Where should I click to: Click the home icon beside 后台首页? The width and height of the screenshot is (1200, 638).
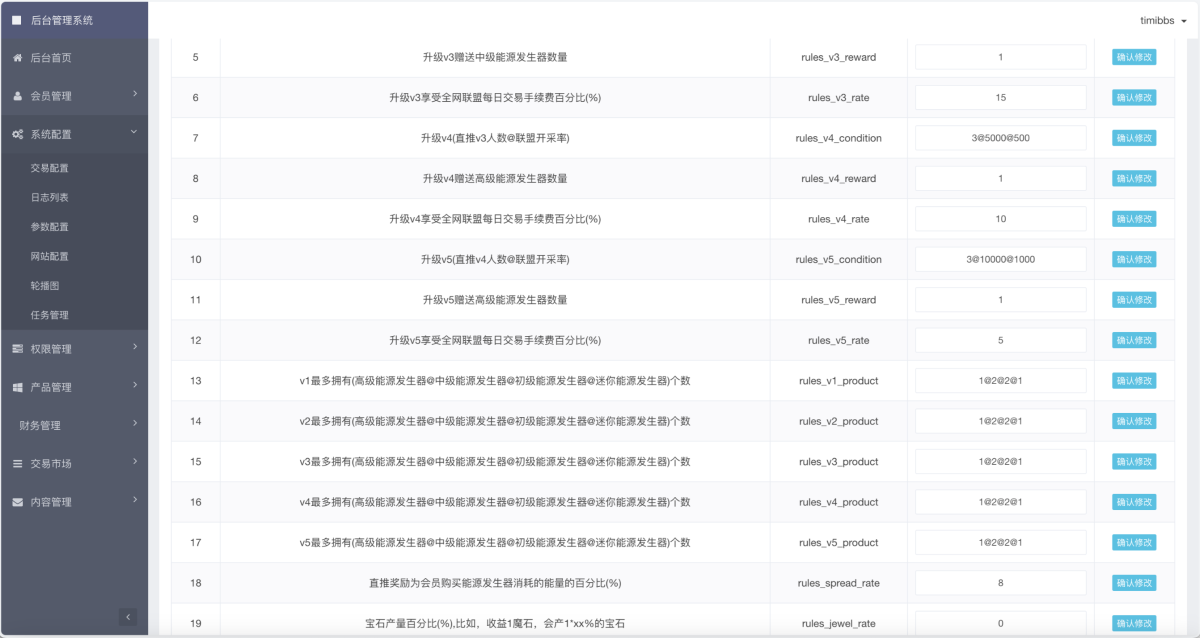[17, 58]
